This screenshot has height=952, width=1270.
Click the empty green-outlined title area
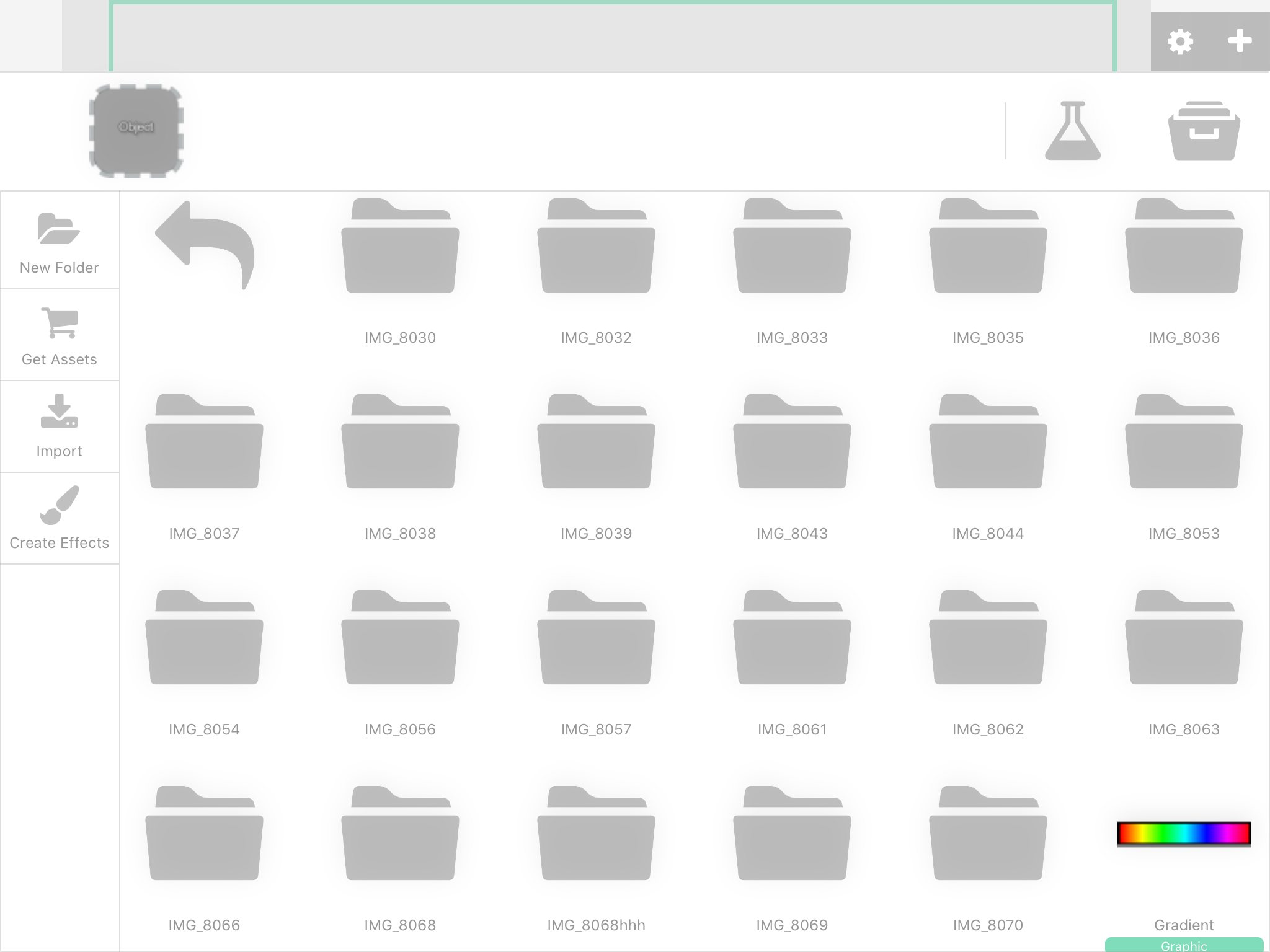pyautogui.click(x=613, y=37)
